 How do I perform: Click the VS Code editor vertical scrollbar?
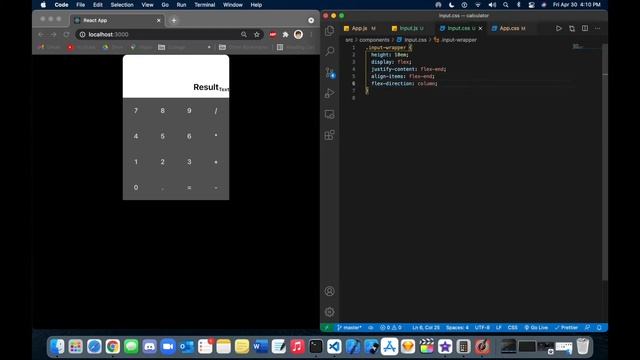tap(605, 163)
